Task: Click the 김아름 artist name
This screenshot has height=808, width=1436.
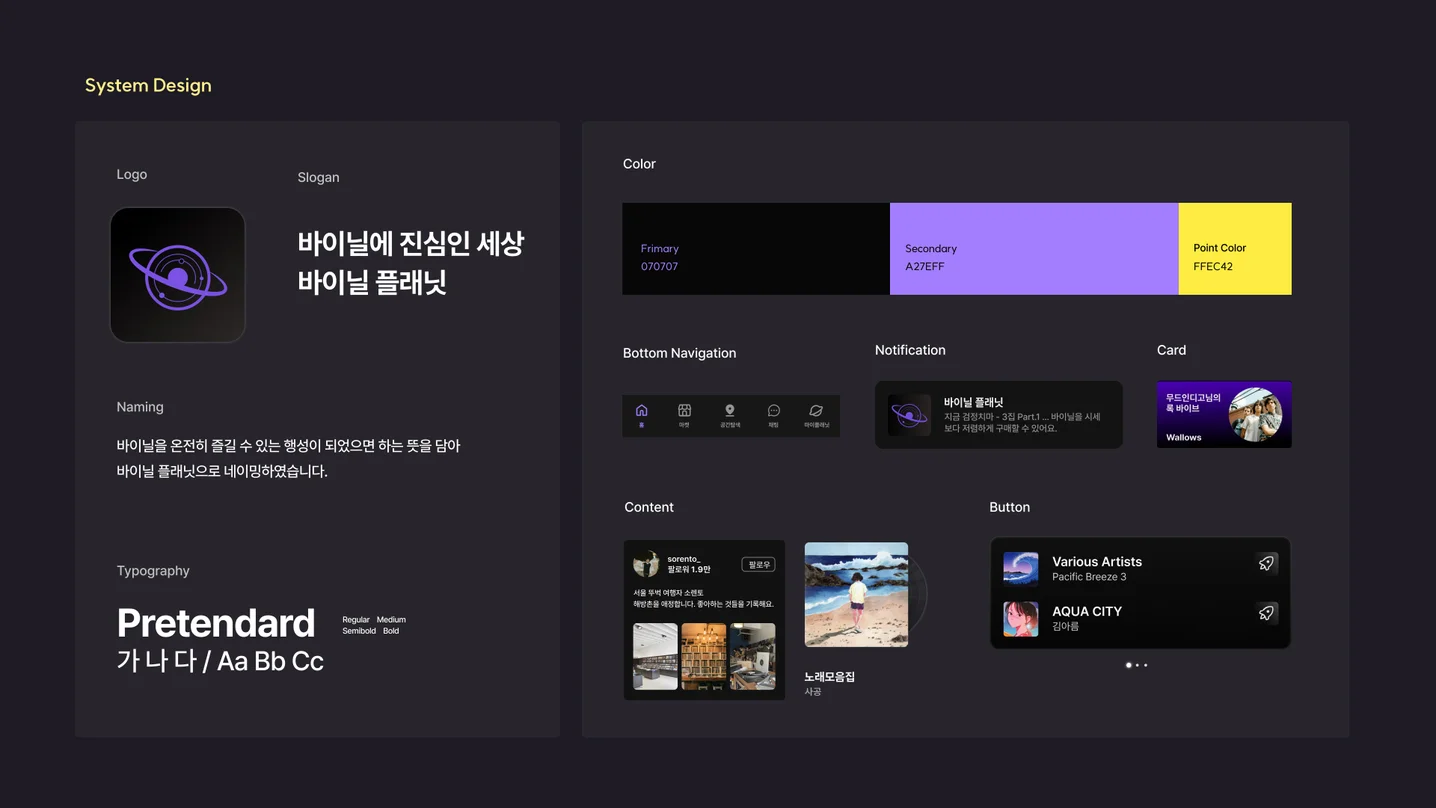Action: click(x=1066, y=627)
